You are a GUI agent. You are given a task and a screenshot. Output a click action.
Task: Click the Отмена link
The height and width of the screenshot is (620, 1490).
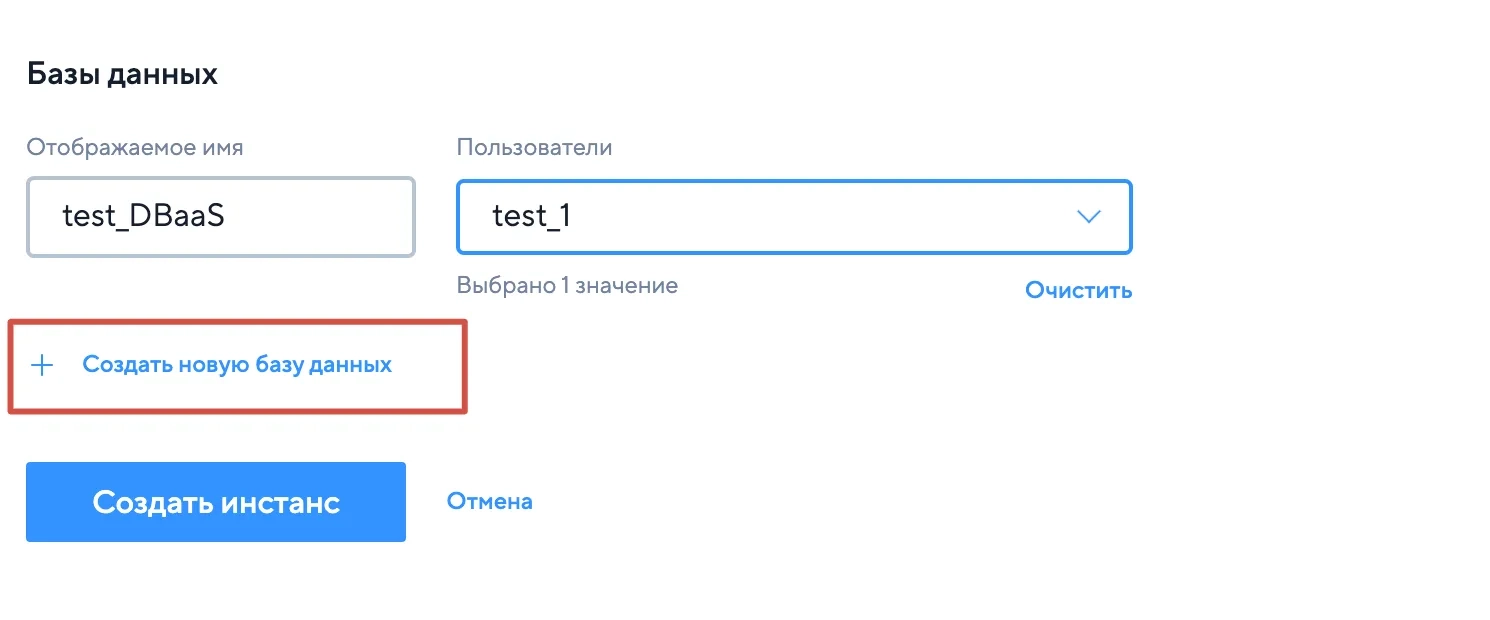pyautogui.click(x=489, y=501)
